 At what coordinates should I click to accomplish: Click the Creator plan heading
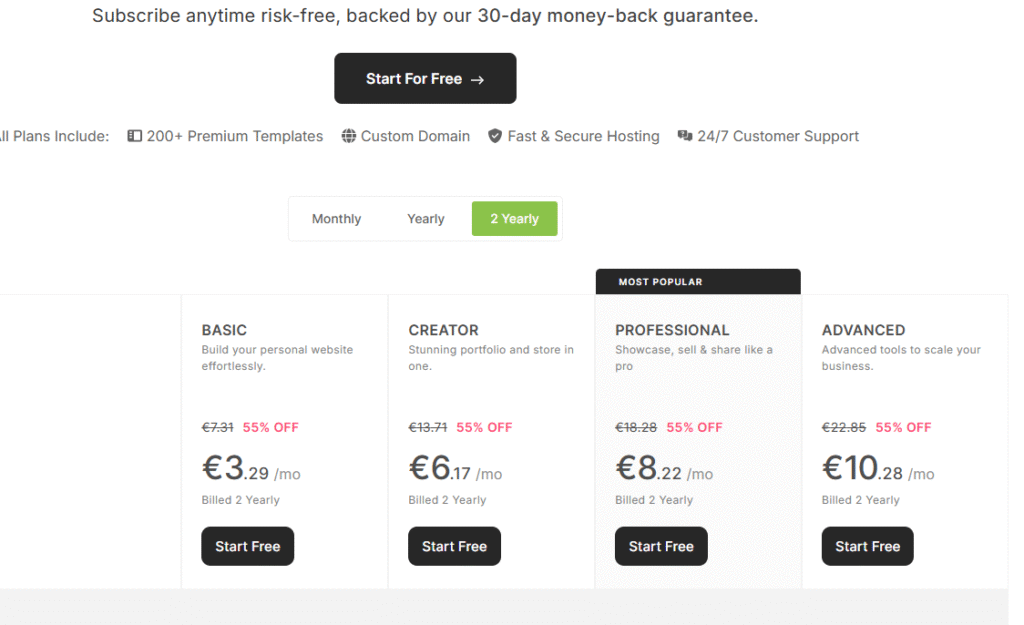(443, 330)
